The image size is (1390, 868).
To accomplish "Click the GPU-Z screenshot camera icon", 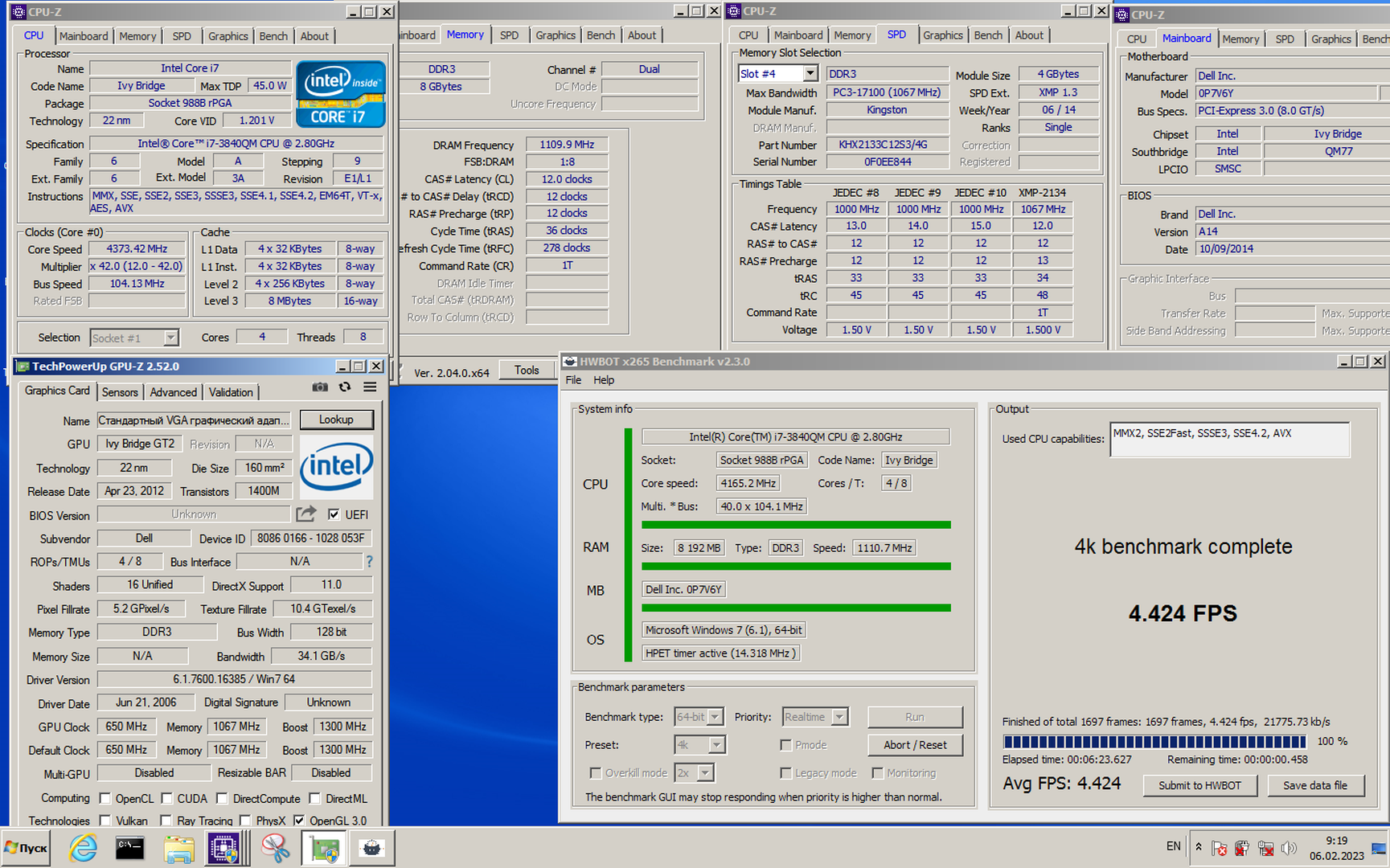I will point(320,387).
